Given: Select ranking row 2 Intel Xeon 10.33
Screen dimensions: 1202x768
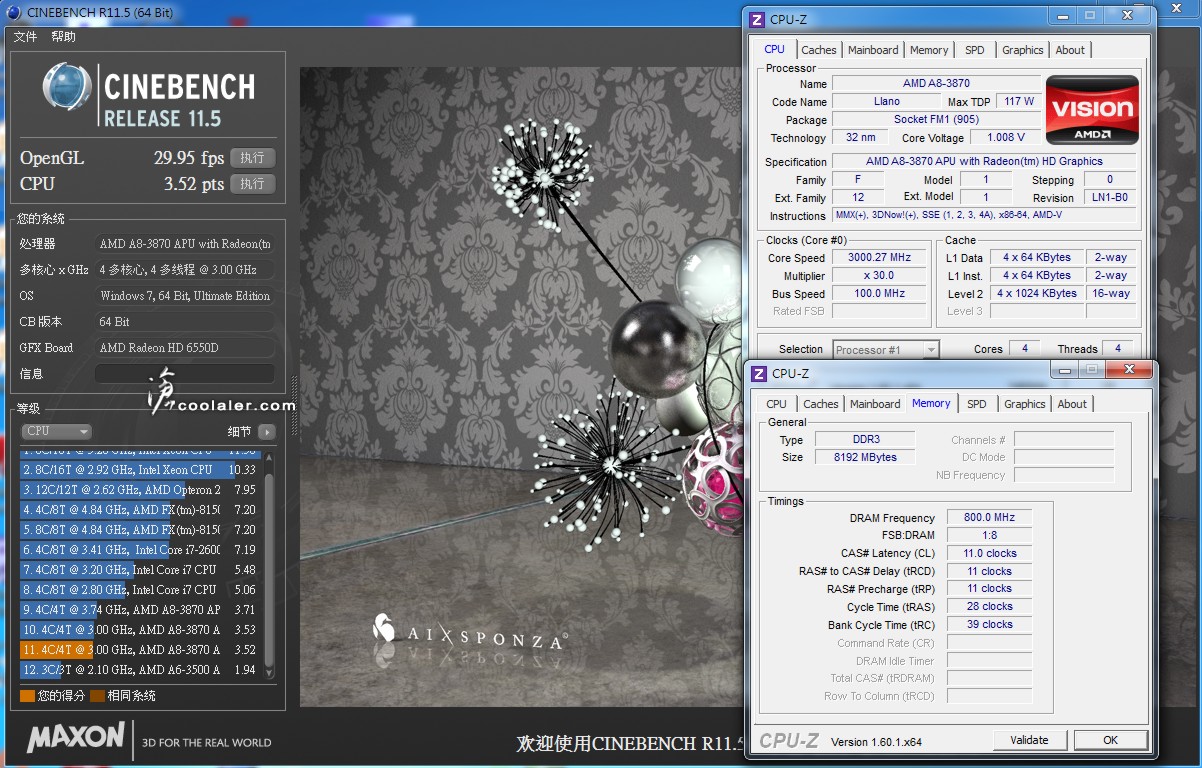Looking at the screenshot, I should click(x=139, y=470).
